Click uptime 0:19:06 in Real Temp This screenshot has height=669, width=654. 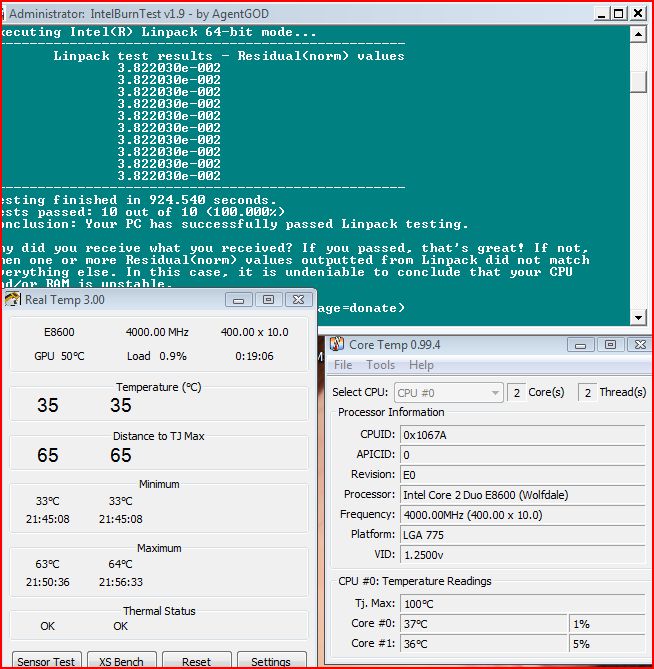pyautogui.click(x=254, y=356)
